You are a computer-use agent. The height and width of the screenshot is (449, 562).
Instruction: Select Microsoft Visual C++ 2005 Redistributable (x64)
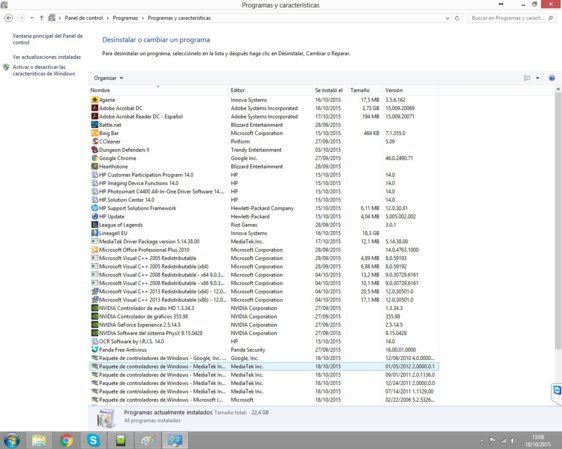click(264, 266)
